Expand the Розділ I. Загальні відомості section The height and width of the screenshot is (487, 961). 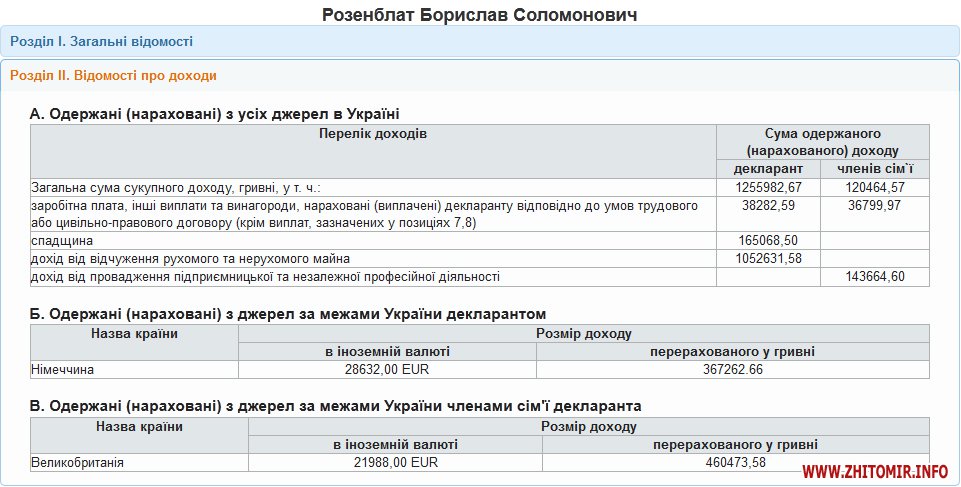tap(102, 41)
